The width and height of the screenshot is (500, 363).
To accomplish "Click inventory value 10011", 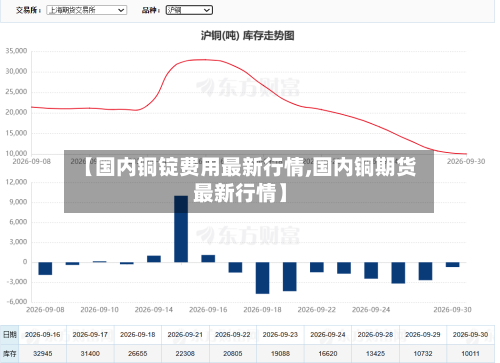I will [470, 354].
